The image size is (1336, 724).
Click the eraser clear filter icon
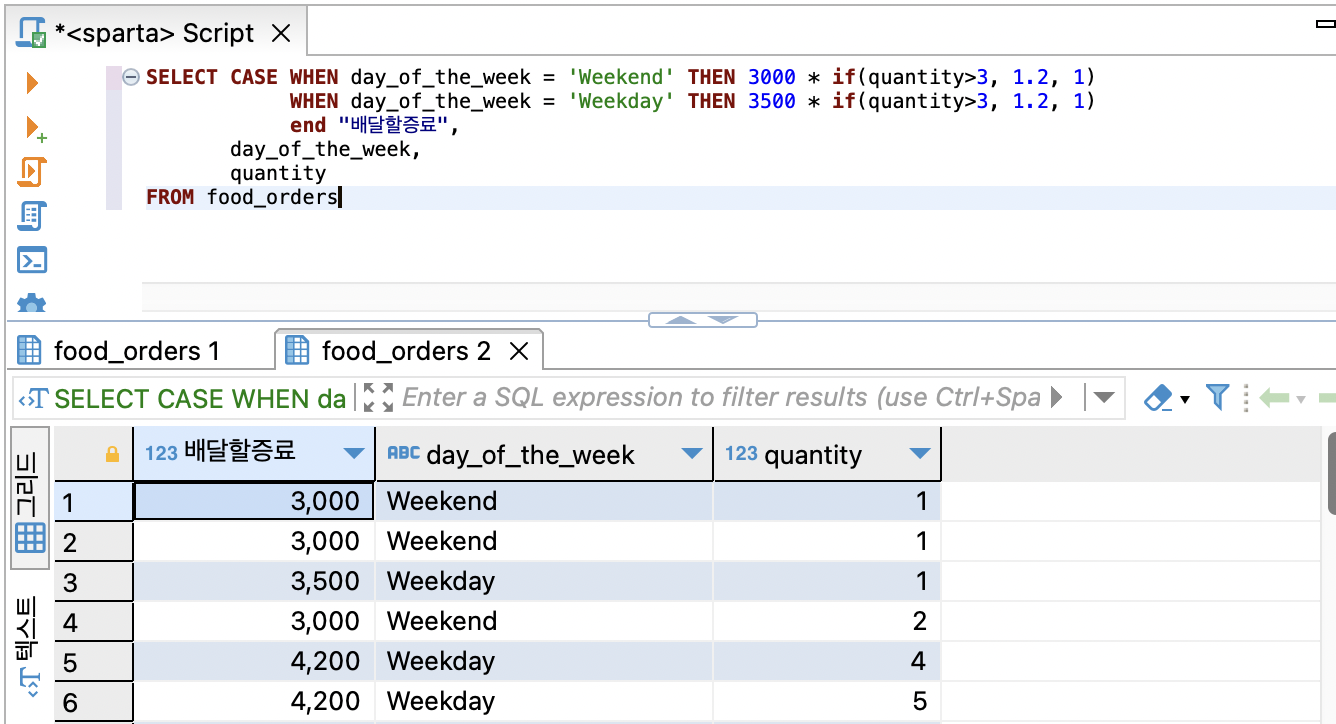pos(1157,398)
